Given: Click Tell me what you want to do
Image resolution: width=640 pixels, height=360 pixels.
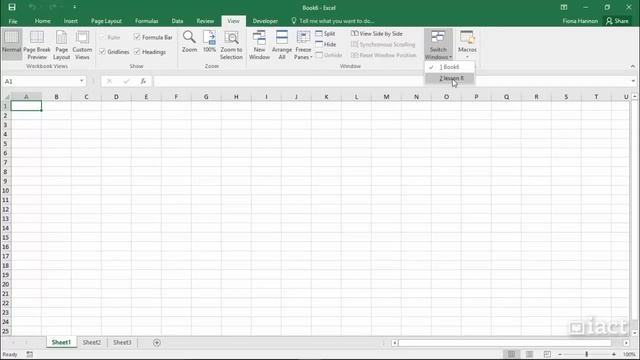Looking at the screenshot, I should pyautogui.click(x=333, y=21).
